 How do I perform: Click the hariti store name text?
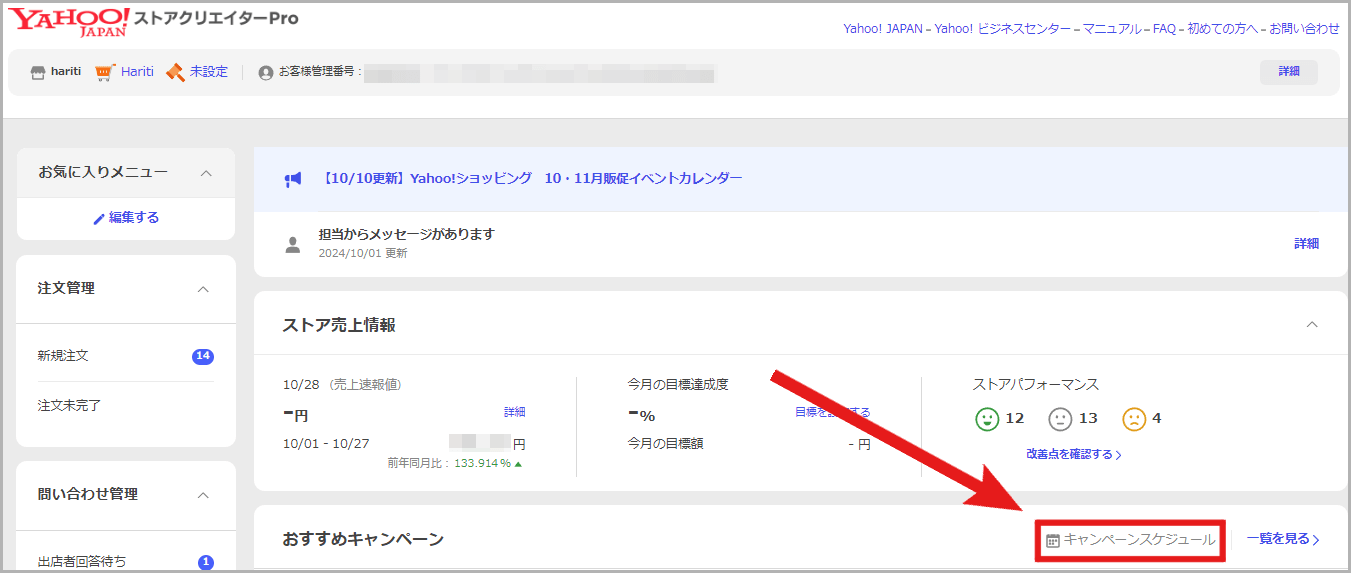pos(66,72)
